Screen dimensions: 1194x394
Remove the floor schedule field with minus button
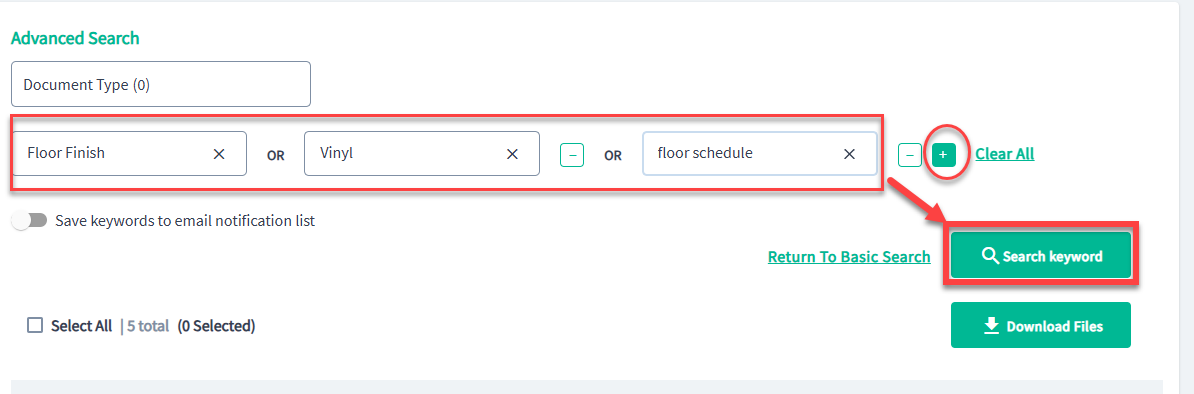click(910, 155)
